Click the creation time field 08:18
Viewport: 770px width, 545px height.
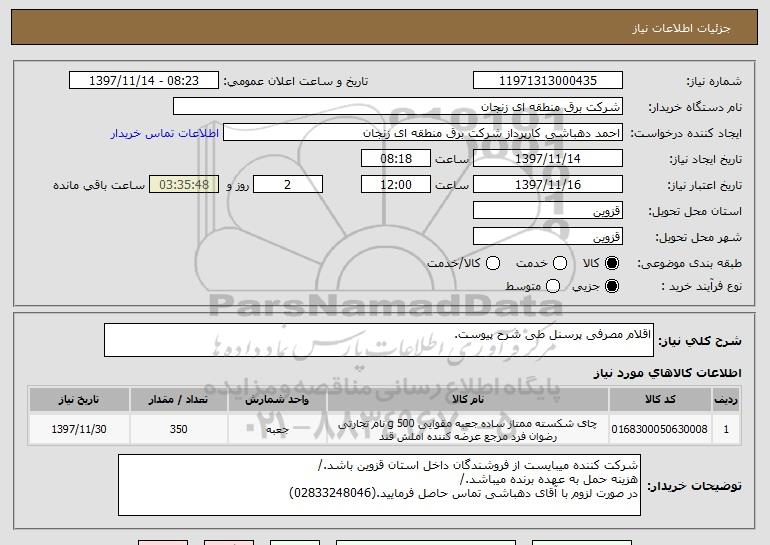[x=396, y=158]
